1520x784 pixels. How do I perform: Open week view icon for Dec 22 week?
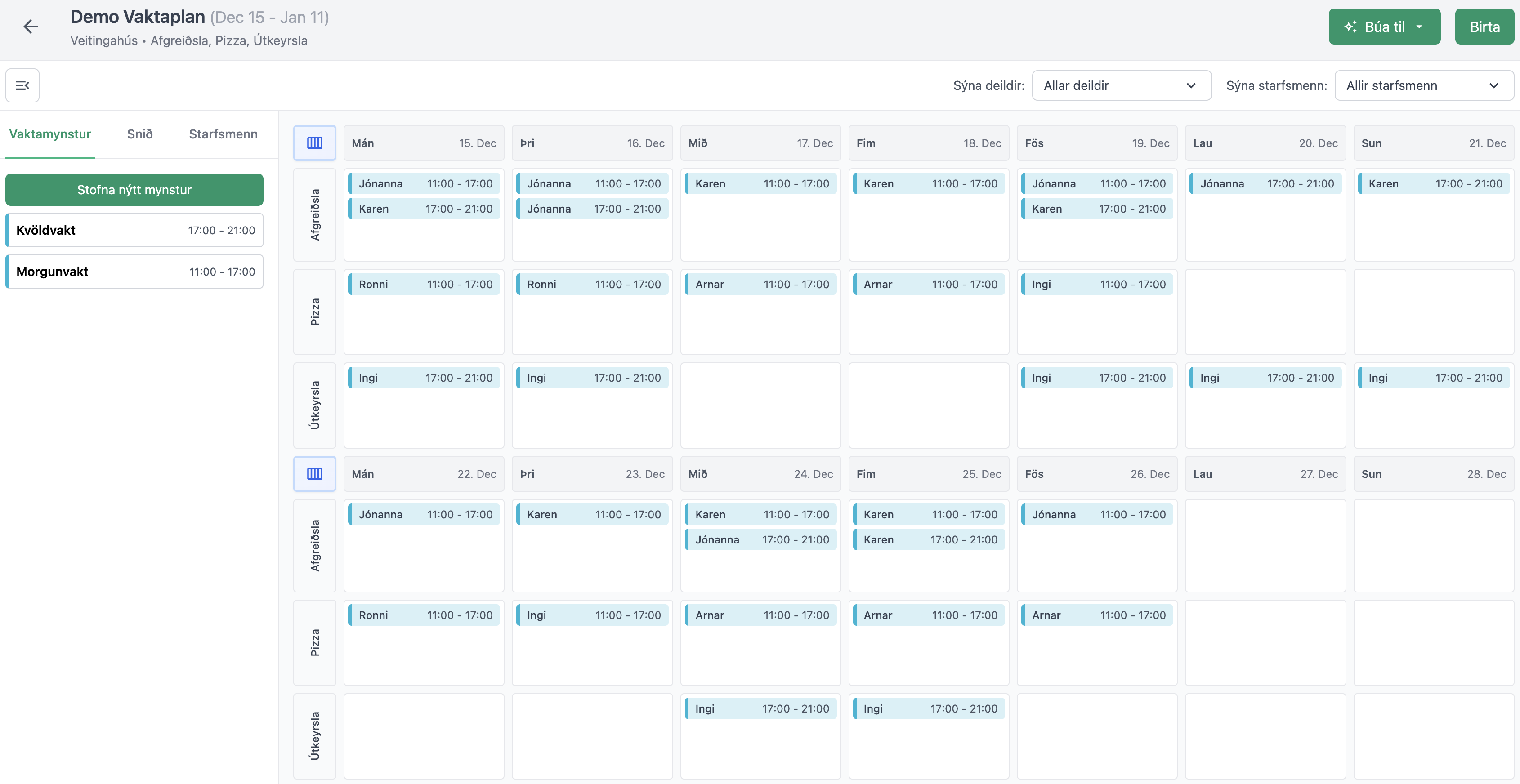coord(314,473)
